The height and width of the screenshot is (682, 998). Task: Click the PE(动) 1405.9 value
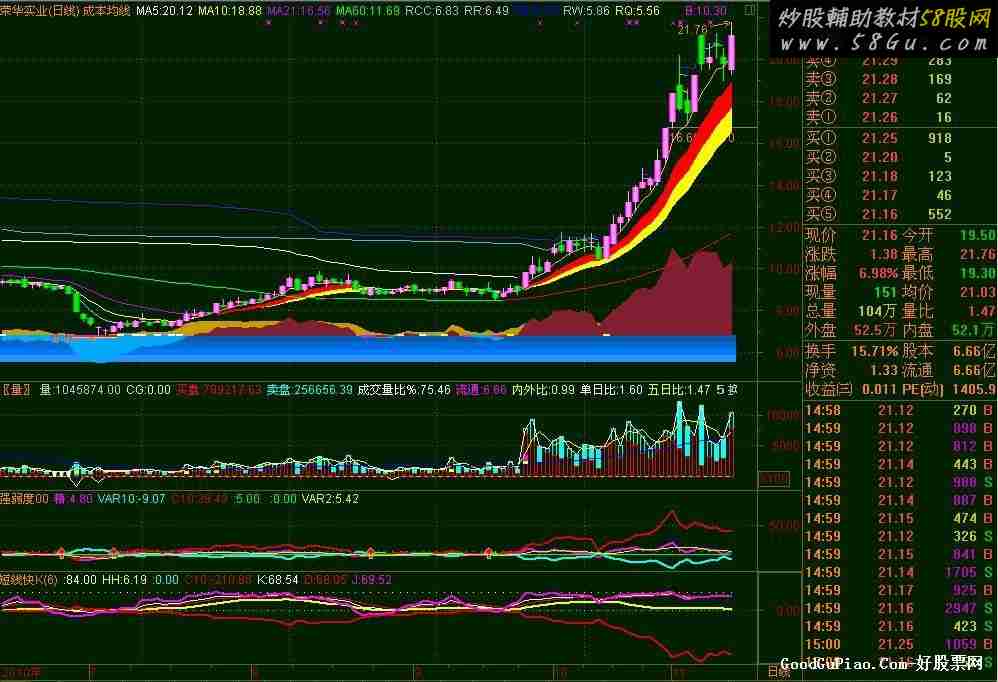(x=948, y=389)
